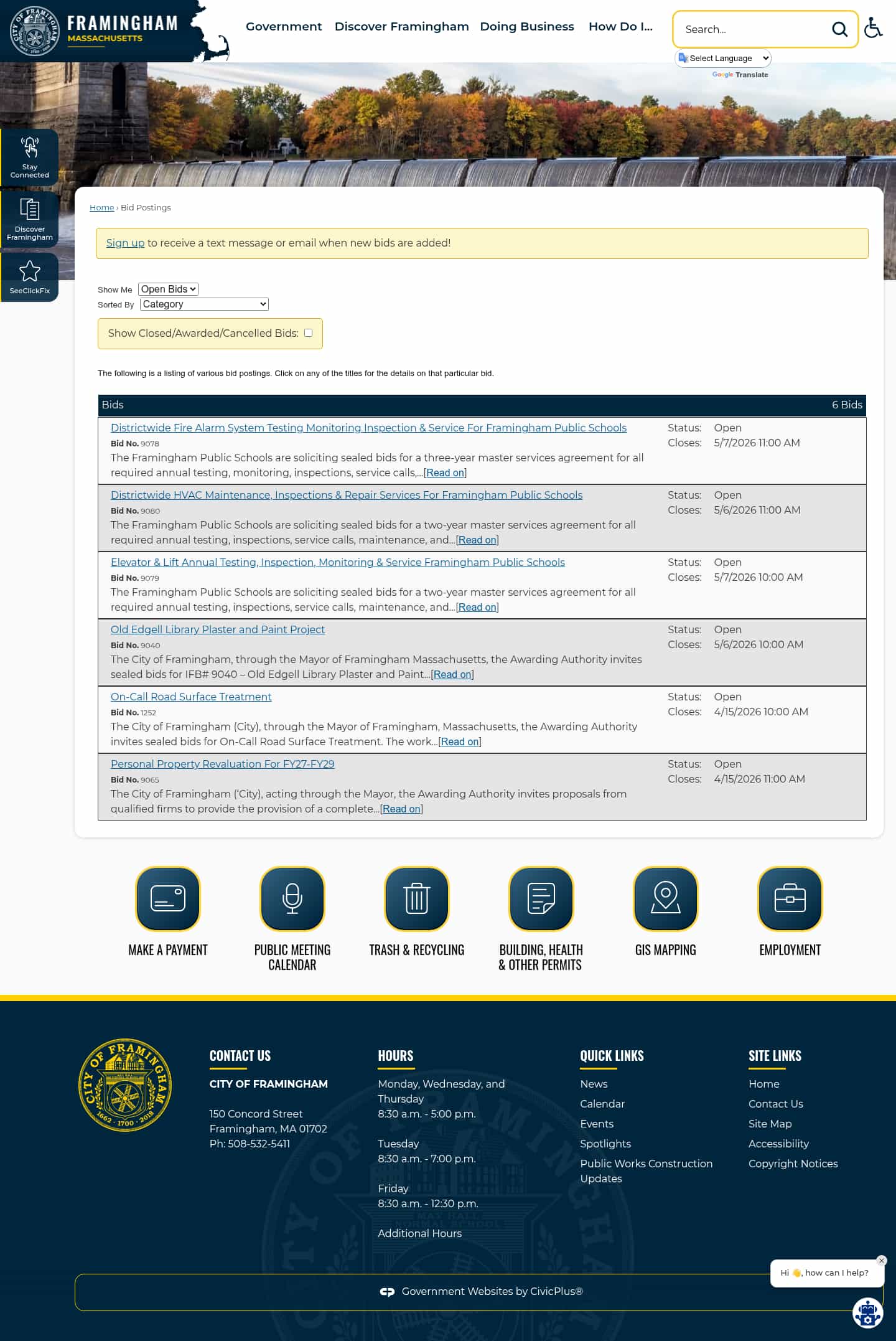Open the How Do I... menu
The image size is (896, 1341).
(620, 26)
